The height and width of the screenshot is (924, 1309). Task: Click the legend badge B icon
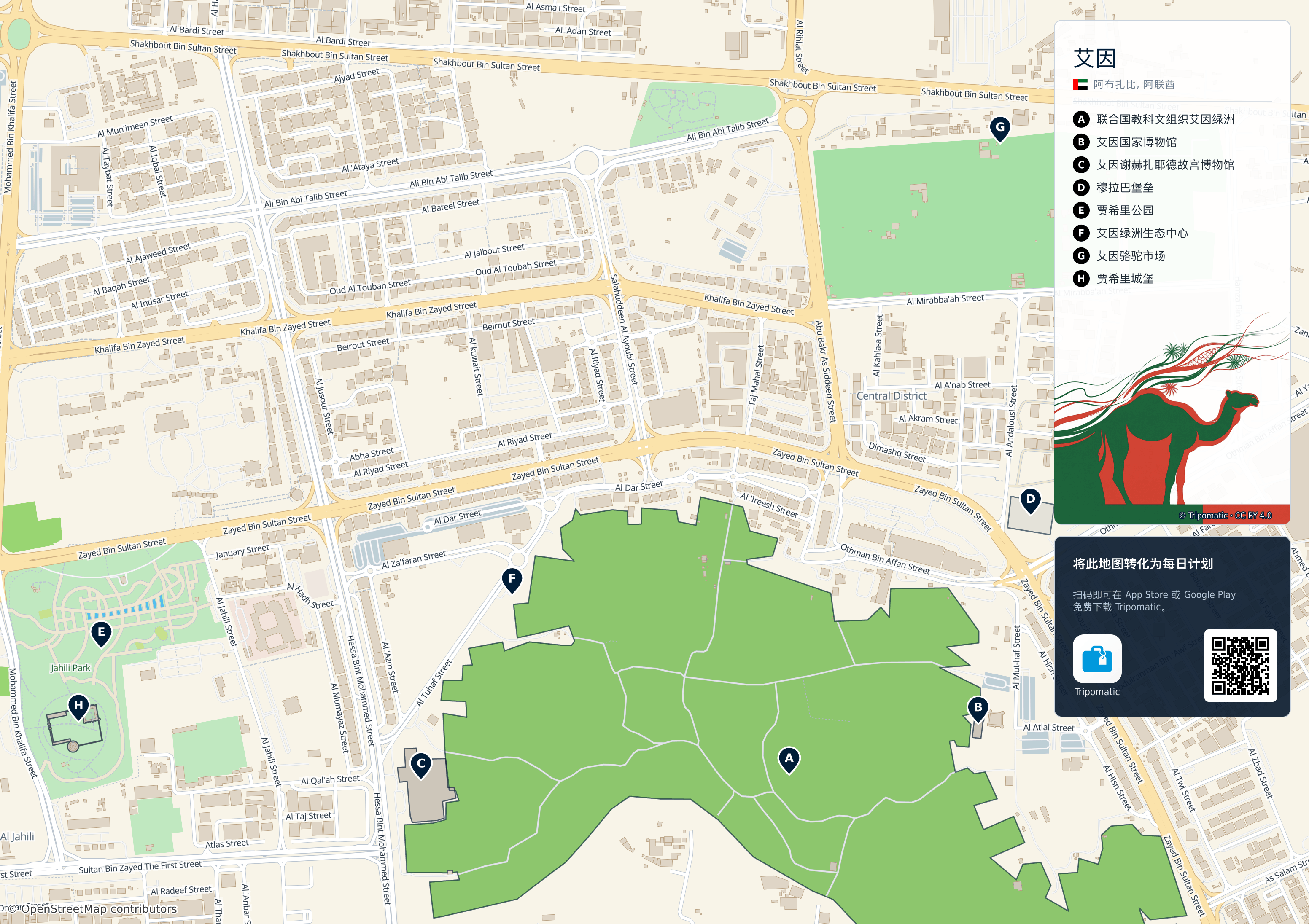click(x=1081, y=142)
